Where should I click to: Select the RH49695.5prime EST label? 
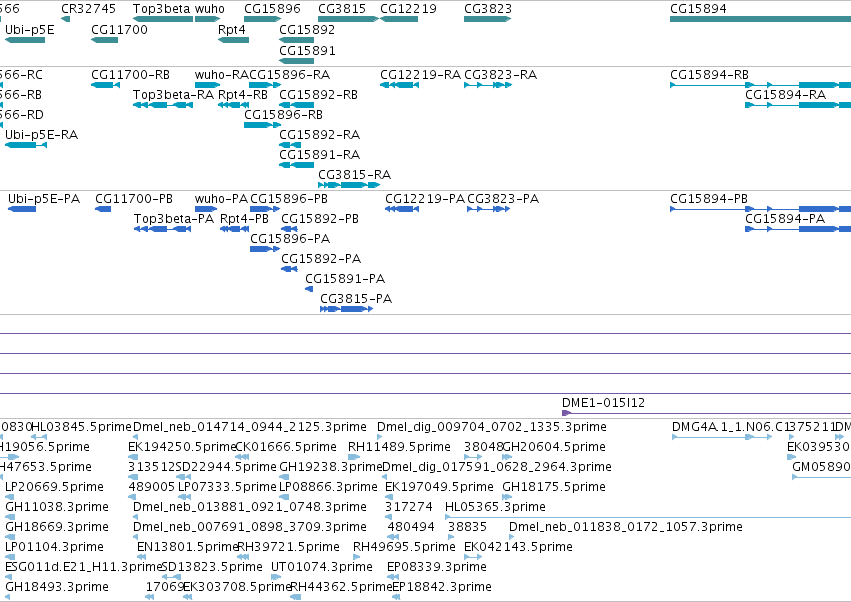click(404, 547)
